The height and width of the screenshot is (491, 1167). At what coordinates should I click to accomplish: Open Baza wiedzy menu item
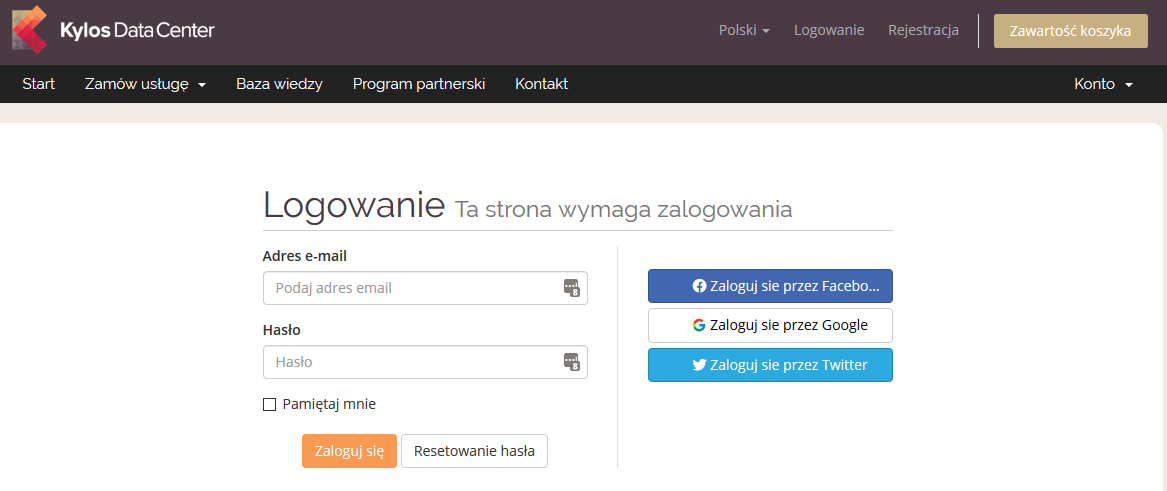coord(279,84)
